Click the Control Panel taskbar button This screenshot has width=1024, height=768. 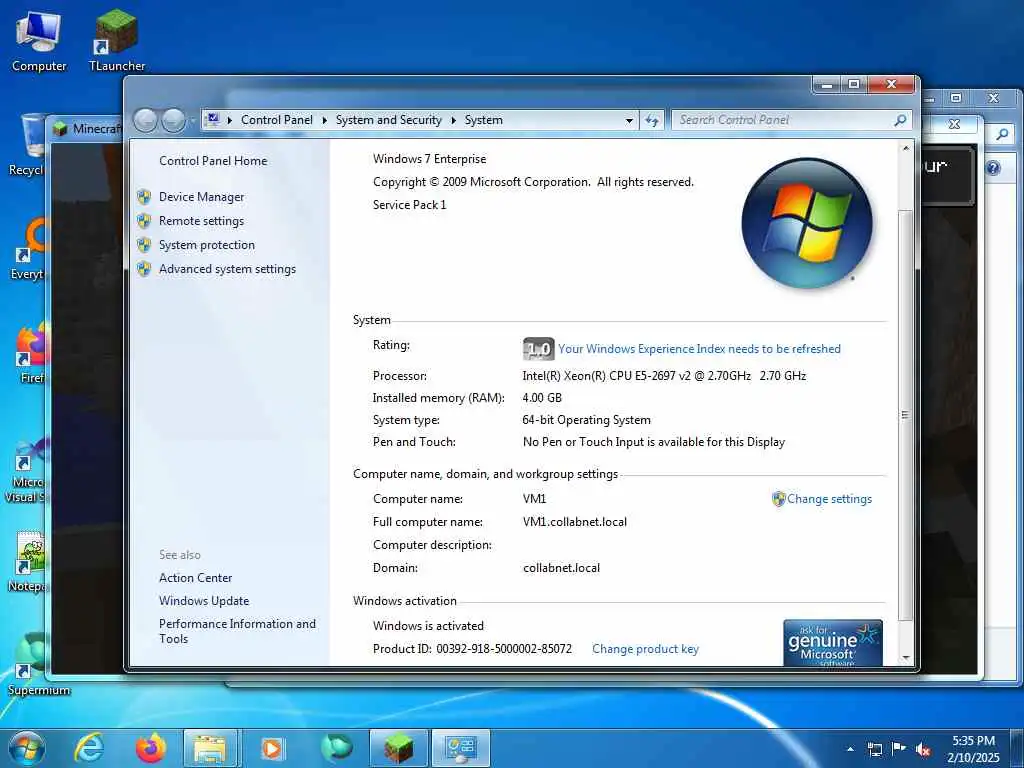(x=461, y=748)
